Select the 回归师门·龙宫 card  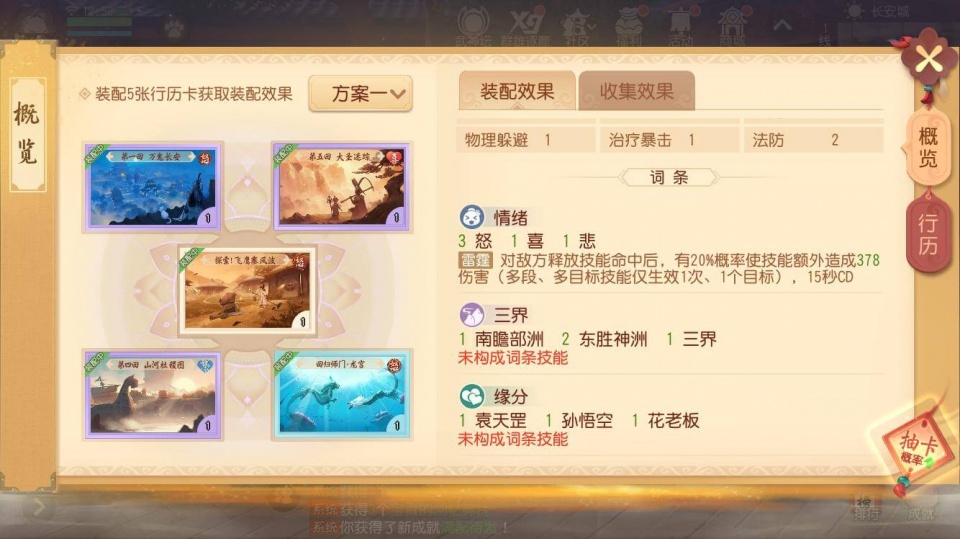click(341, 395)
